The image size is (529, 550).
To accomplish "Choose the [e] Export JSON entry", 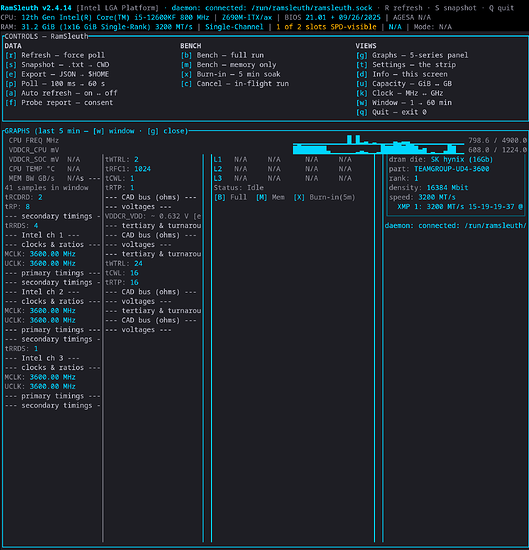I will pyautogui.click(x=57, y=74).
